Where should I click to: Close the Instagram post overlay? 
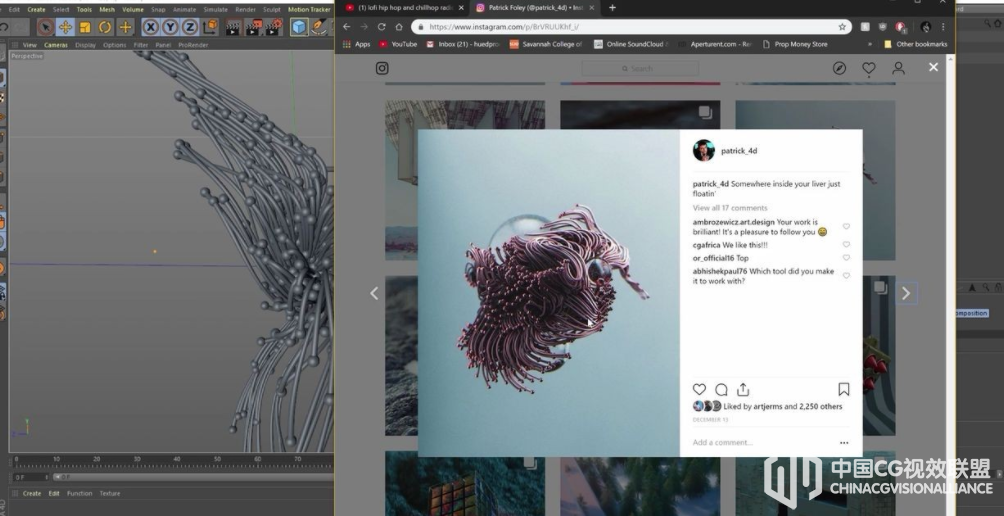(934, 67)
